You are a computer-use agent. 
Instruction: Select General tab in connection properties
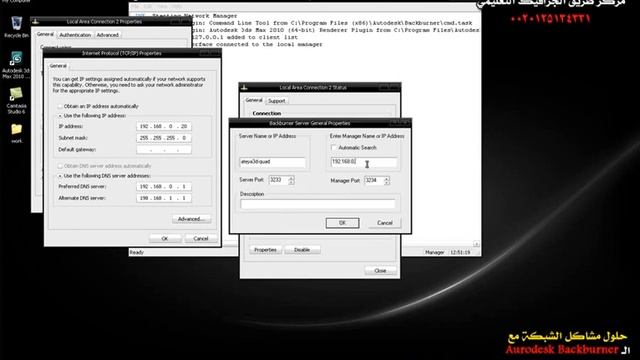[x=45, y=34]
